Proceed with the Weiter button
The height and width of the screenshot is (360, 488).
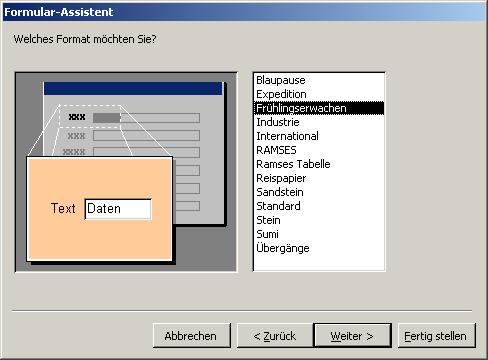point(352,336)
